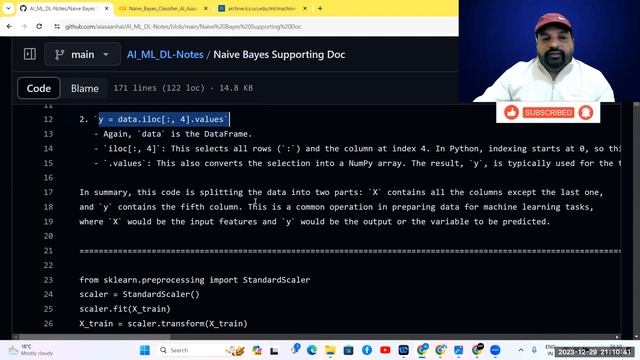Image resolution: width=640 pixels, height=360 pixels.
Task: Go forward to the next page
Action: [24, 26]
